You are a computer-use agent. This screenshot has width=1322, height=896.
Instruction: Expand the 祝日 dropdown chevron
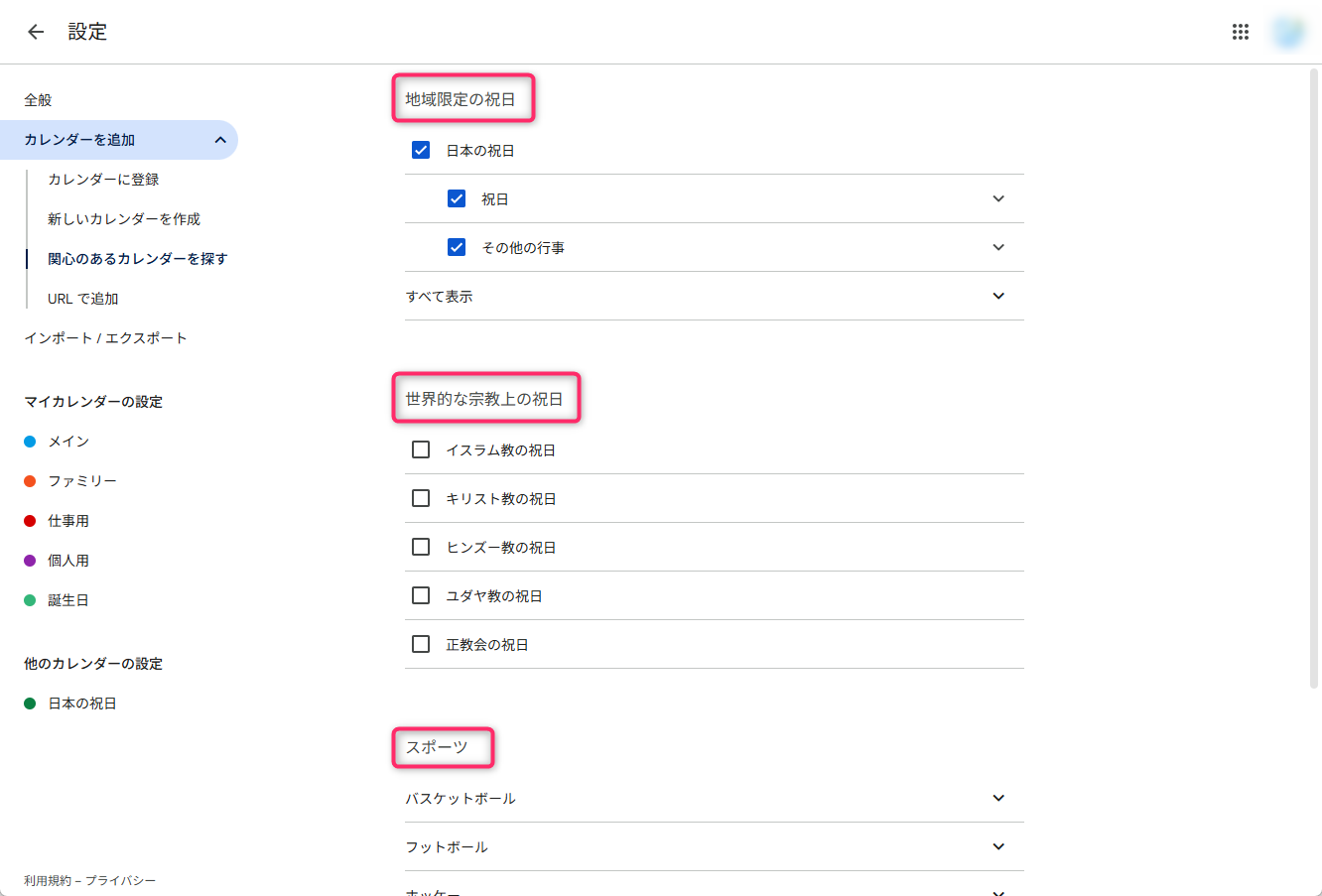click(998, 197)
